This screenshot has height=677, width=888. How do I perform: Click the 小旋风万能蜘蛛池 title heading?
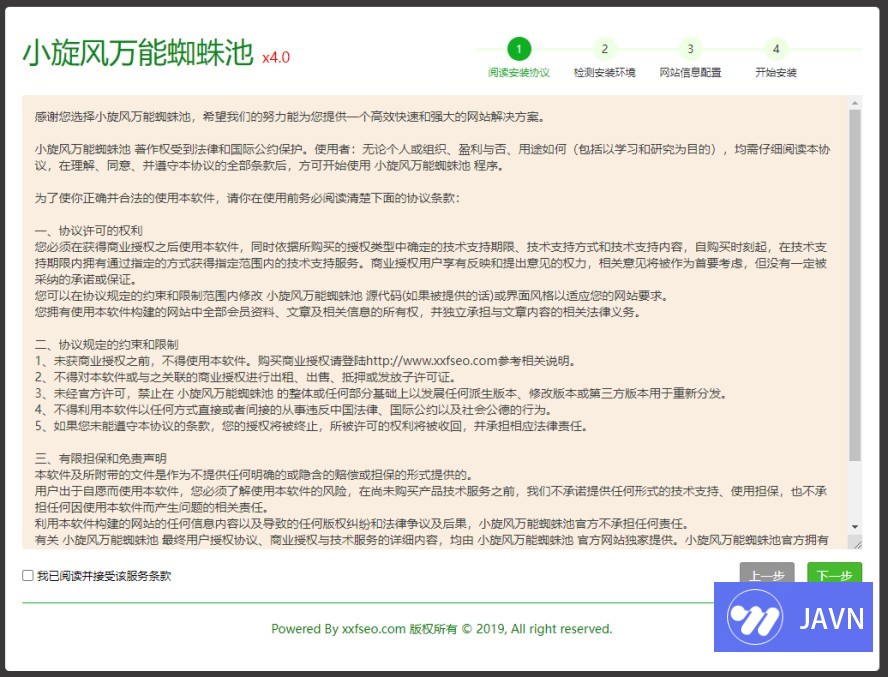(x=138, y=53)
